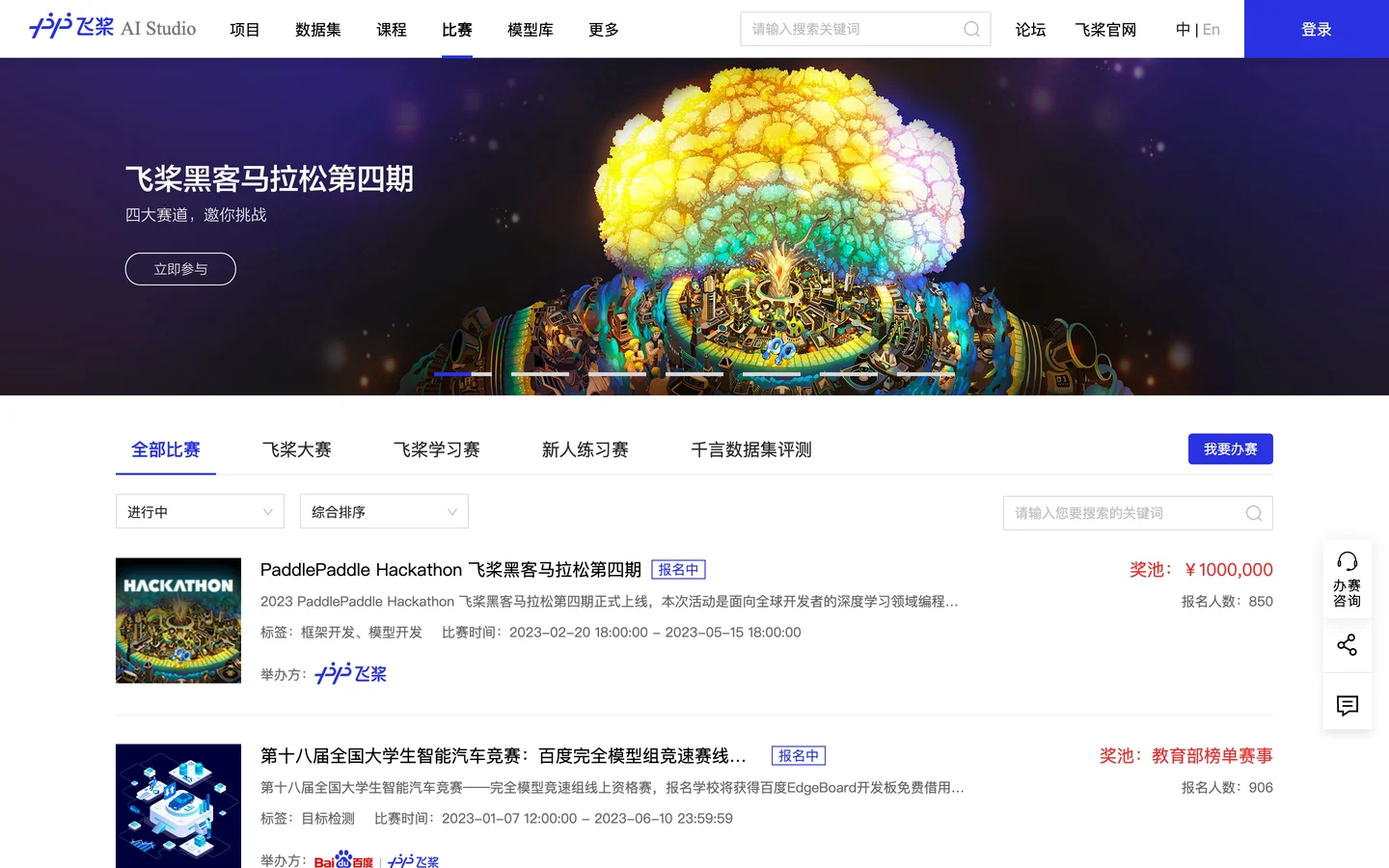
Task: Click the 登录 login button
Action: [1317, 29]
